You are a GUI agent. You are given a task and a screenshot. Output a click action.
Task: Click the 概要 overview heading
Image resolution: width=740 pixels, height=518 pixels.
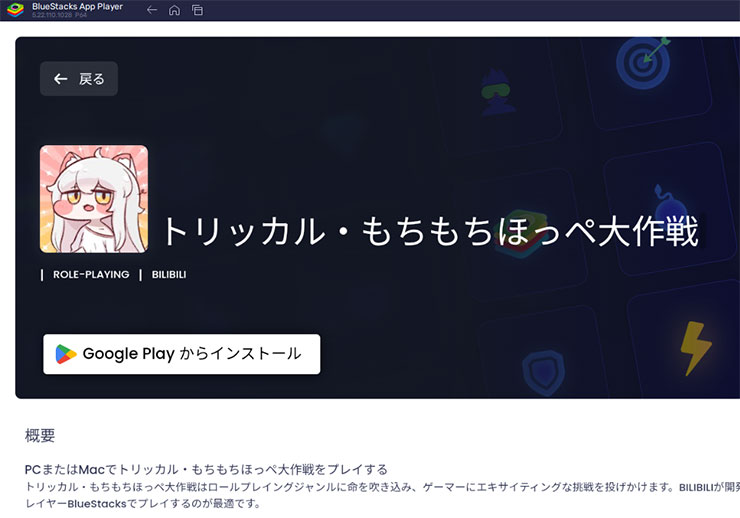tap(40, 436)
